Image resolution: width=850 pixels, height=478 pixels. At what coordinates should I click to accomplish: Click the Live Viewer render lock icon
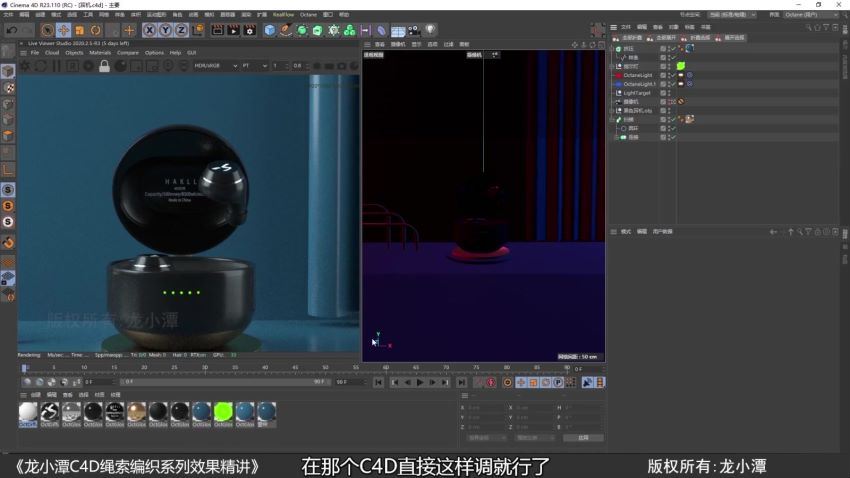click(105, 66)
